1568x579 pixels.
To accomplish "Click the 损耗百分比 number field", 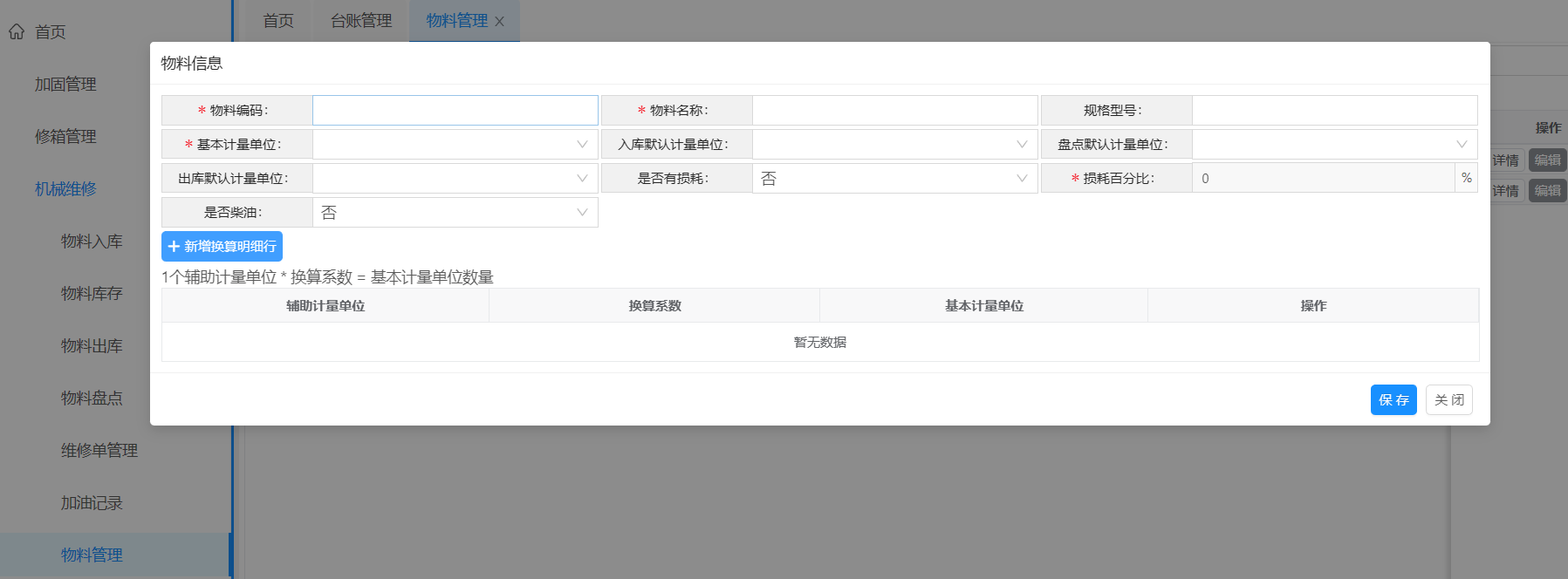I will [x=1322, y=179].
